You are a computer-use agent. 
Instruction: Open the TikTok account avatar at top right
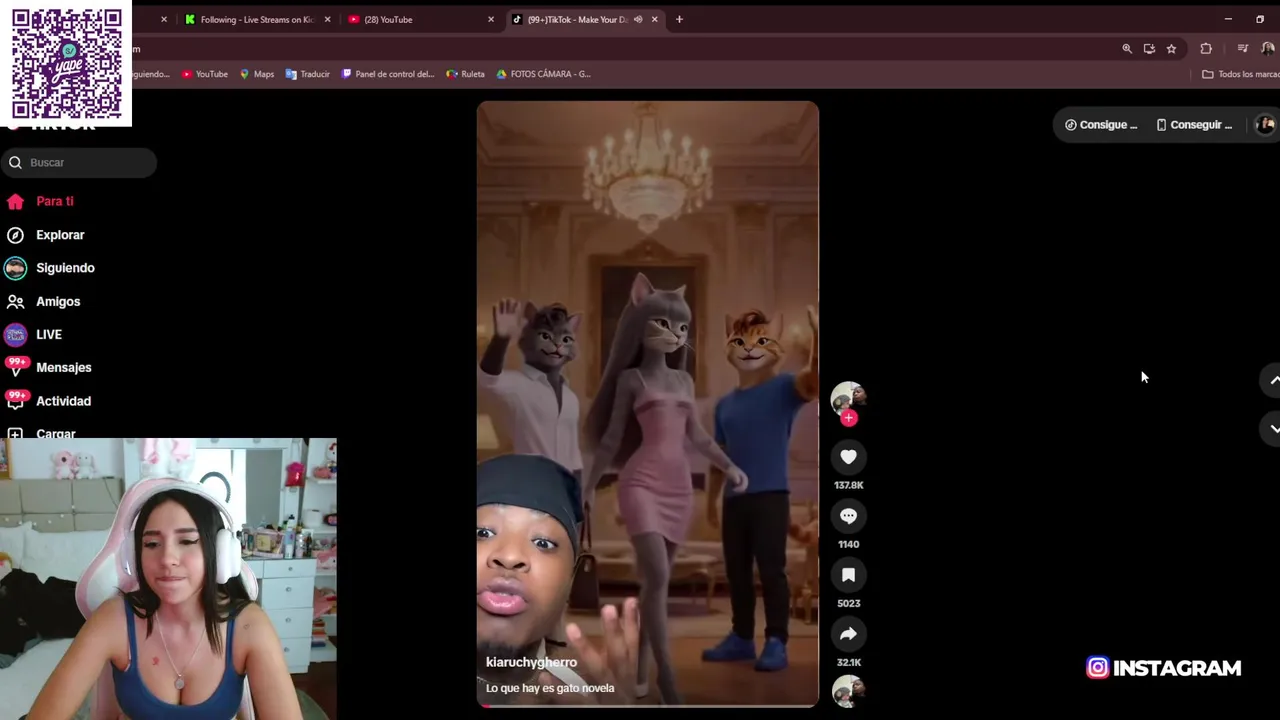tap(1265, 125)
